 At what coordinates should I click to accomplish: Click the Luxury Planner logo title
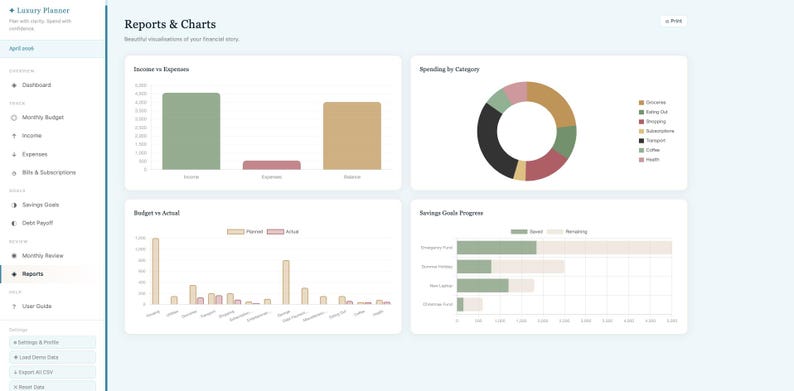point(39,10)
